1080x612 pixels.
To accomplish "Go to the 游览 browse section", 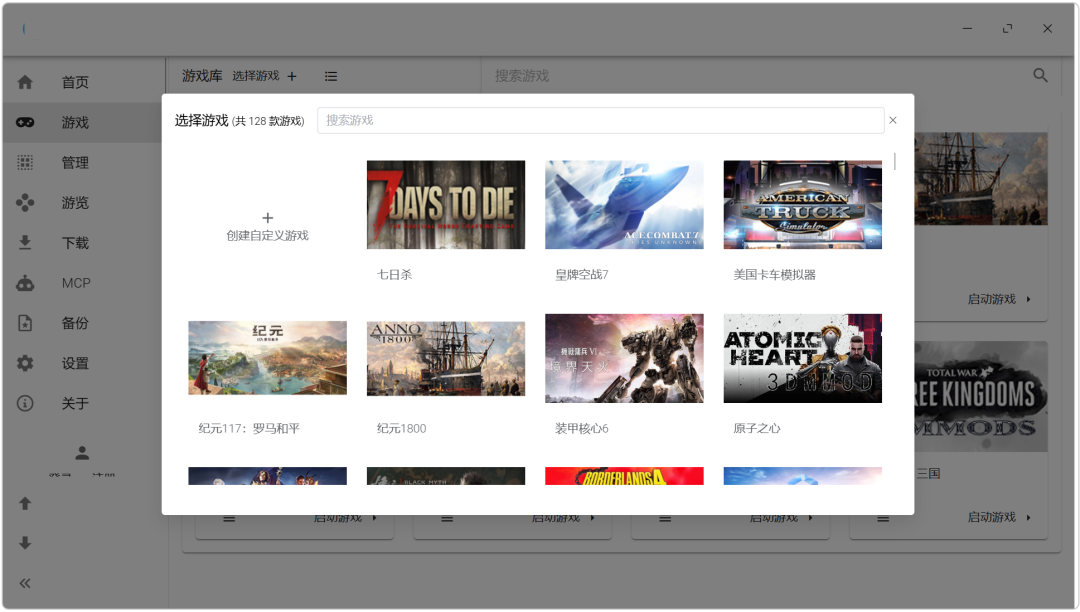I will tap(82, 202).
